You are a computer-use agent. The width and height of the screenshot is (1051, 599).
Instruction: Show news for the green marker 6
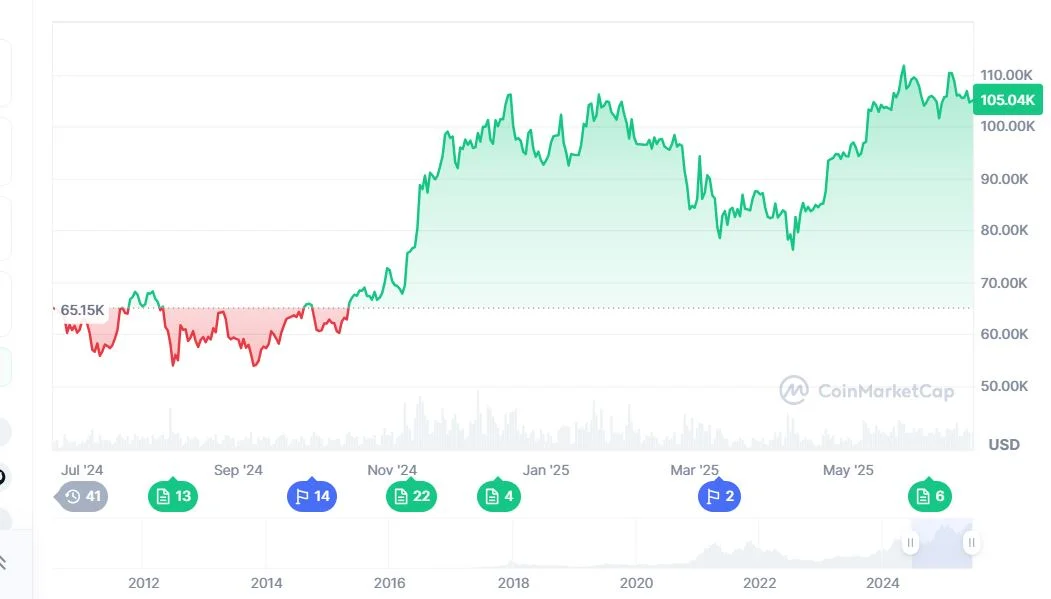[x=929, y=496]
